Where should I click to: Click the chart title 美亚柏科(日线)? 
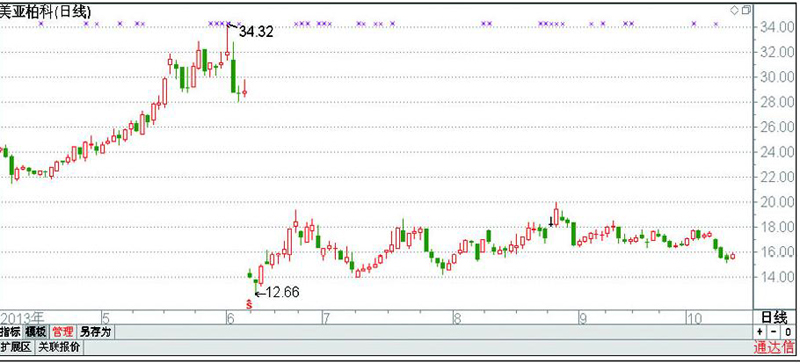click(45, 11)
